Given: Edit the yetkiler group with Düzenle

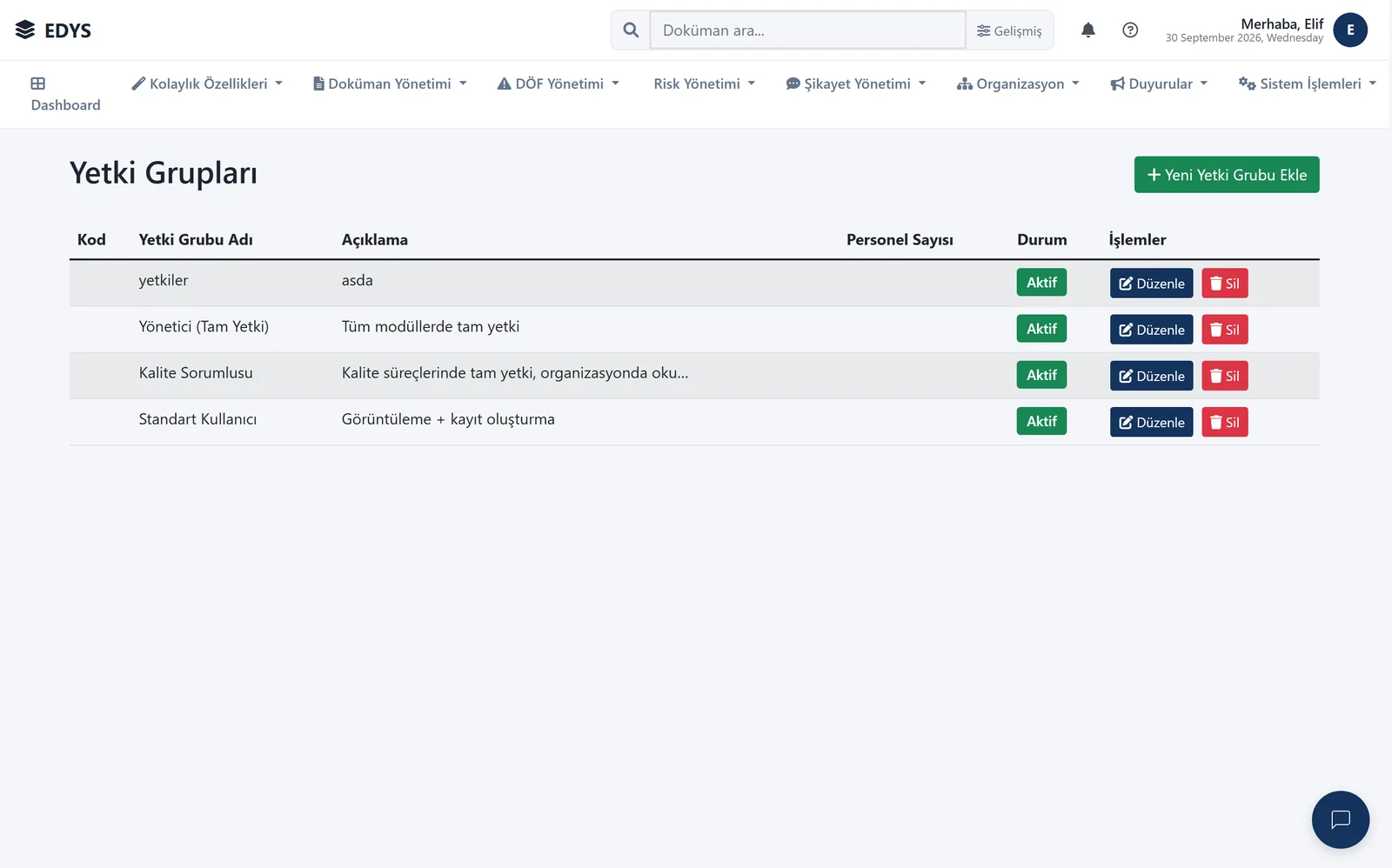Looking at the screenshot, I should pos(1151,284).
